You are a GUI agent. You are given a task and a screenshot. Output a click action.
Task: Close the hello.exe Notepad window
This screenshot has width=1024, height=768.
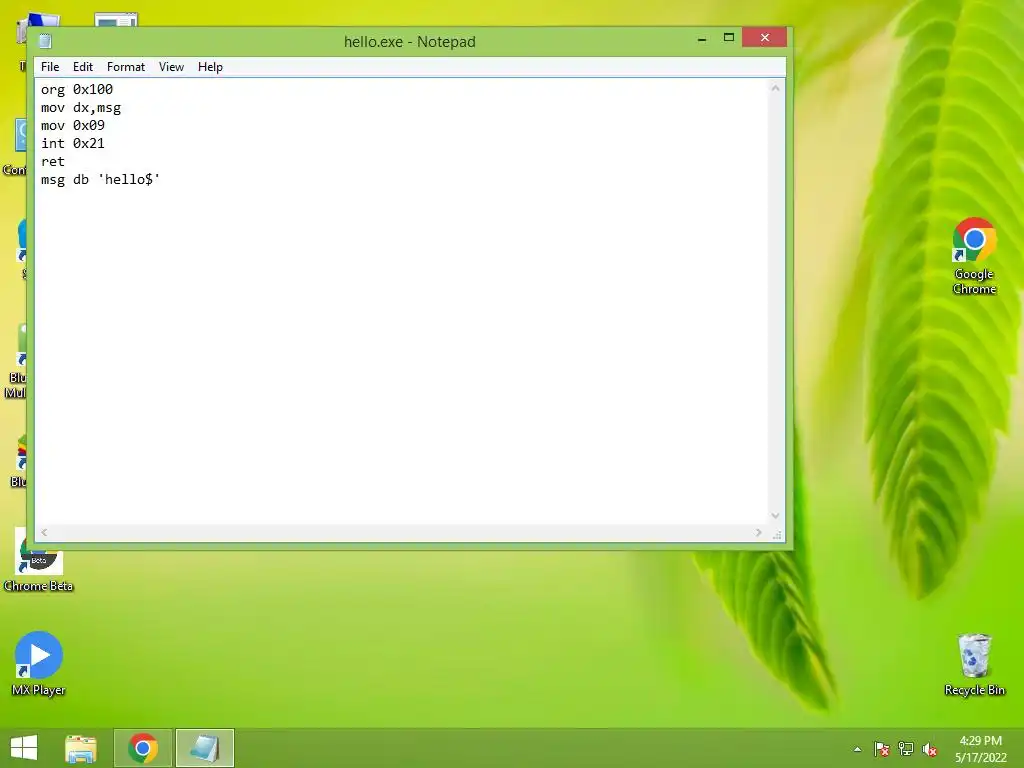point(764,38)
